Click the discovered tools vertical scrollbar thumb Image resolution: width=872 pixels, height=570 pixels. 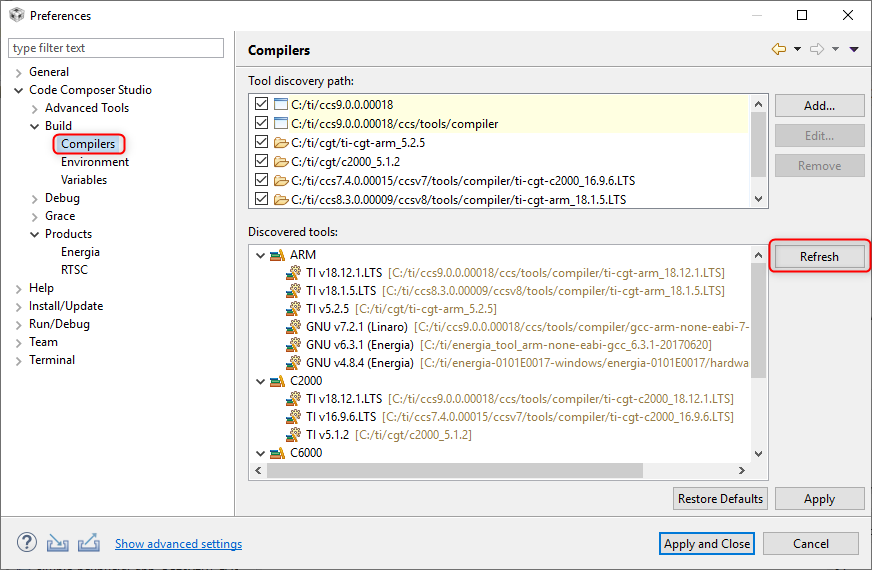click(x=759, y=320)
